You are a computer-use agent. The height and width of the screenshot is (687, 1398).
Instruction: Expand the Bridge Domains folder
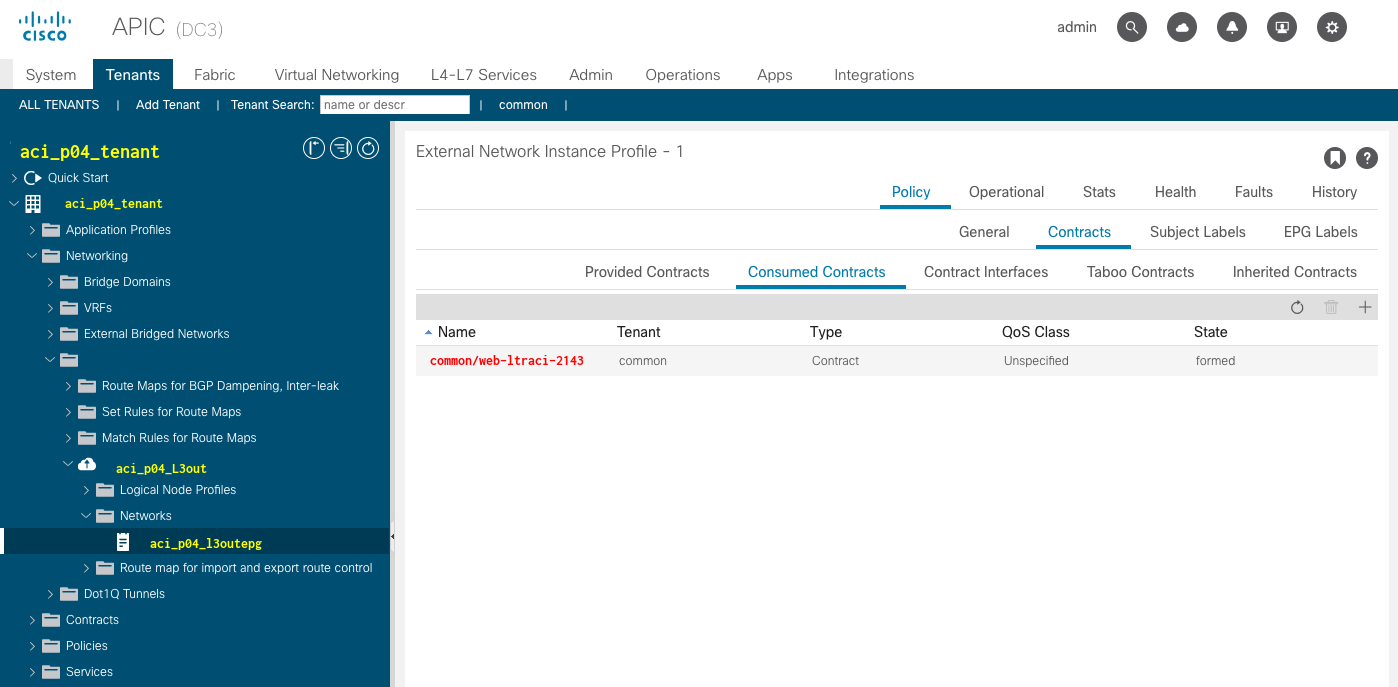[x=50, y=282]
